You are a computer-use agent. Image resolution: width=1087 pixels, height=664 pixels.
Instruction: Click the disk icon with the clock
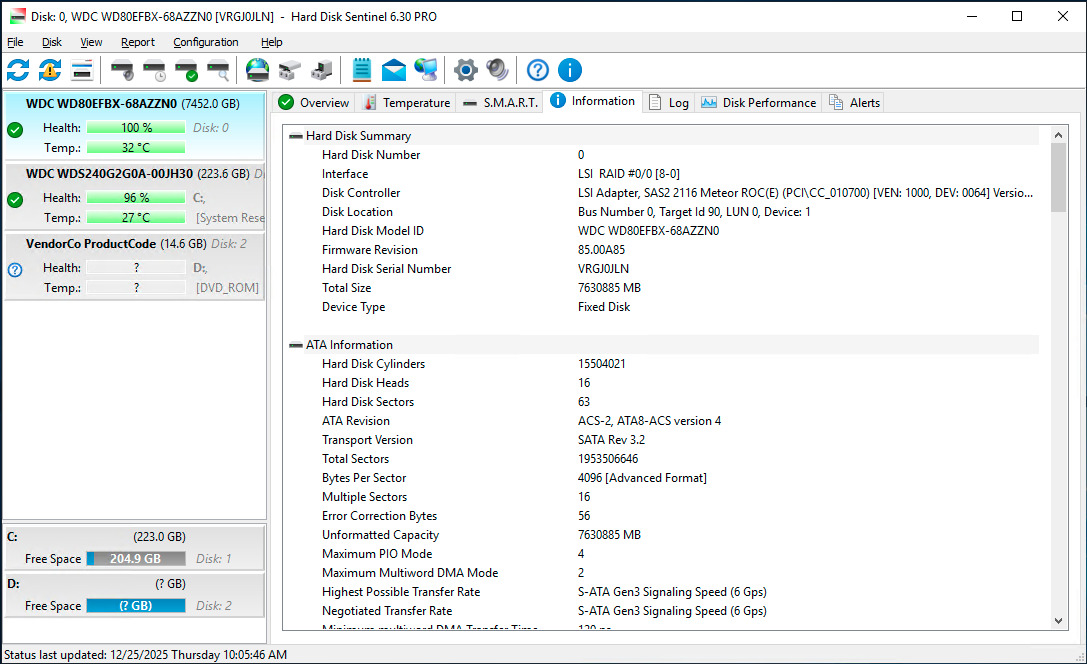tap(155, 70)
